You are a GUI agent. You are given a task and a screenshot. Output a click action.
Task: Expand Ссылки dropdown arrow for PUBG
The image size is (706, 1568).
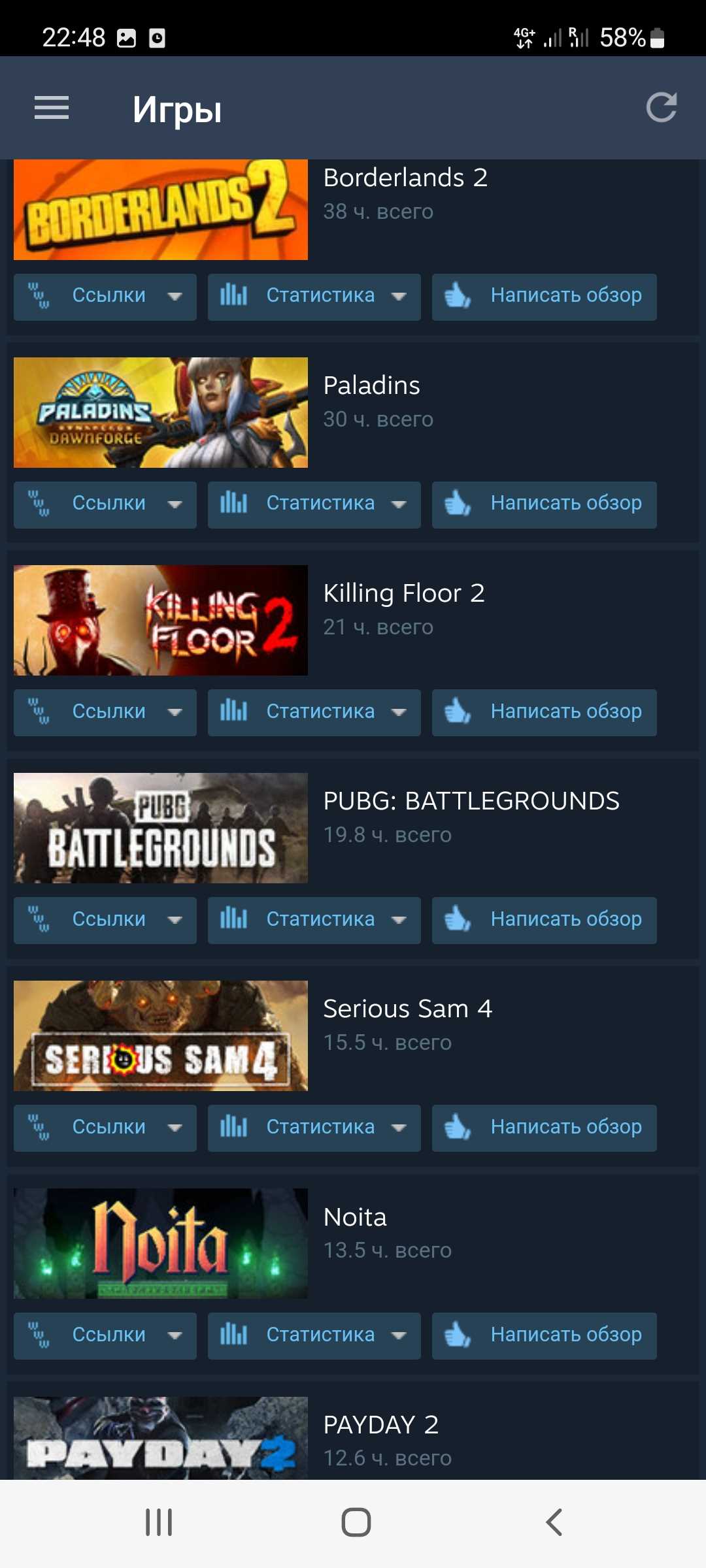click(x=175, y=921)
